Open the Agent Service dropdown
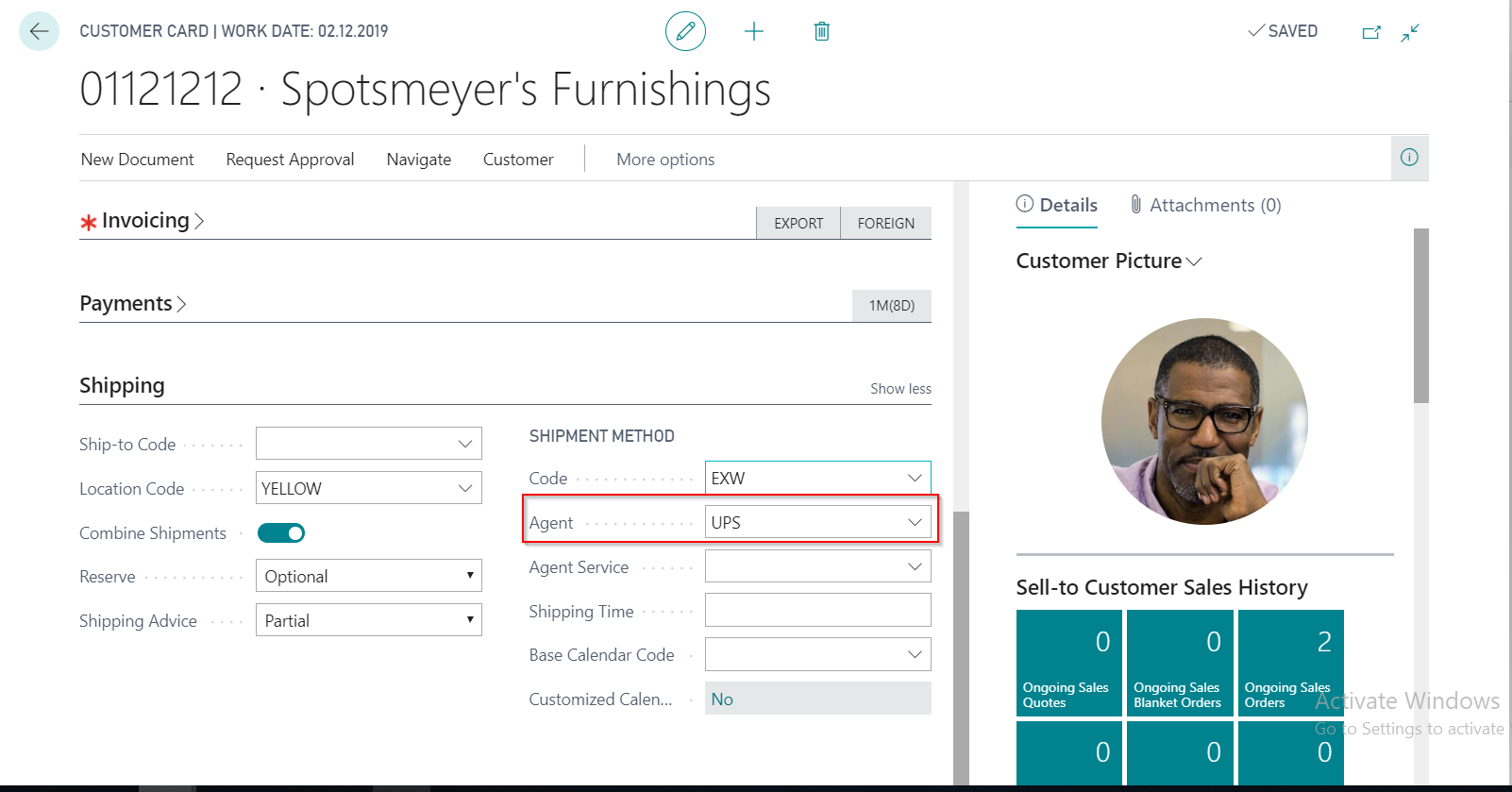Image resolution: width=1512 pixels, height=792 pixels. pos(914,566)
